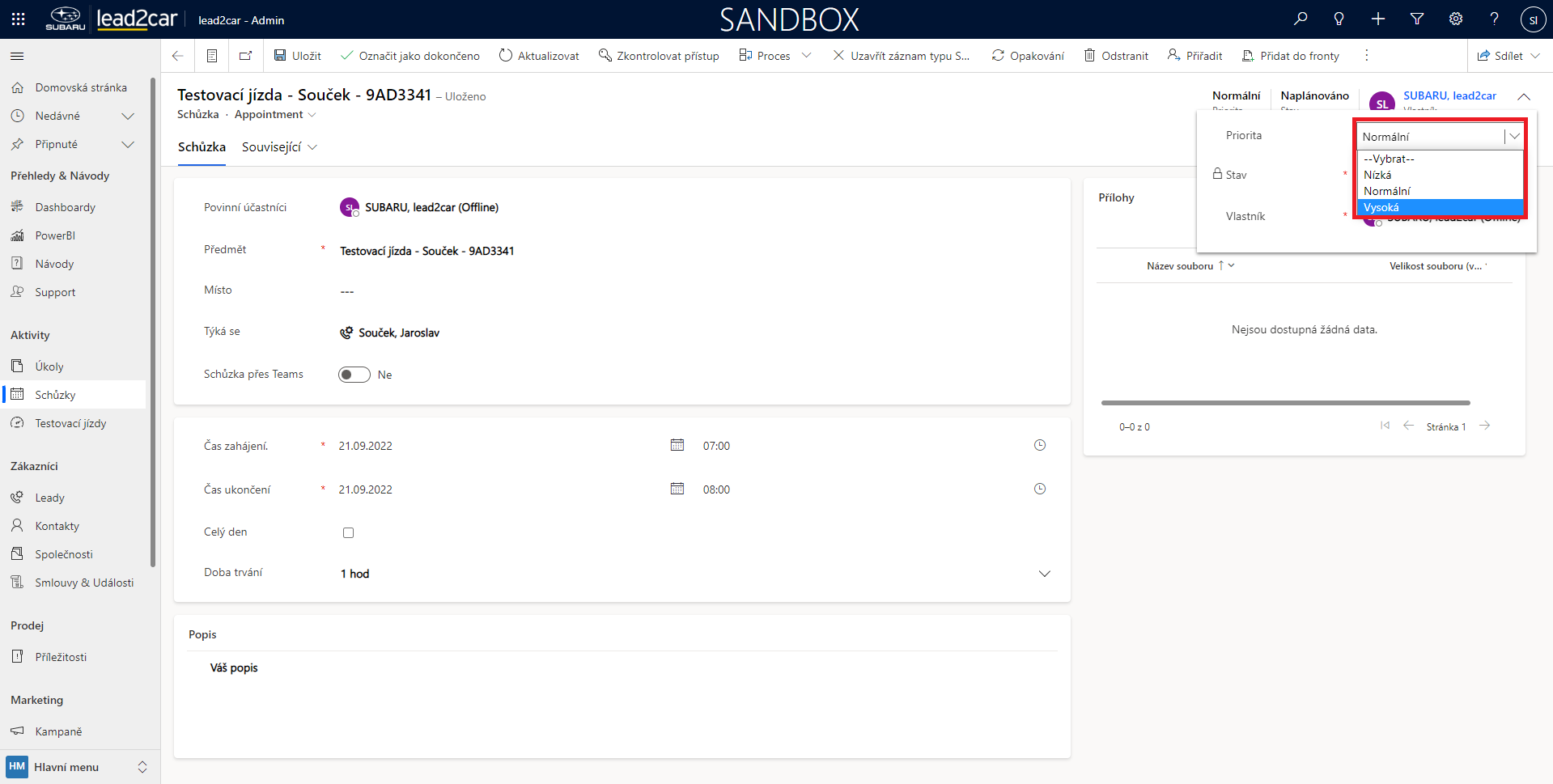Expand the Související tab chevron
Screen dimensions: 1553x784
click(x=313, y=147)
